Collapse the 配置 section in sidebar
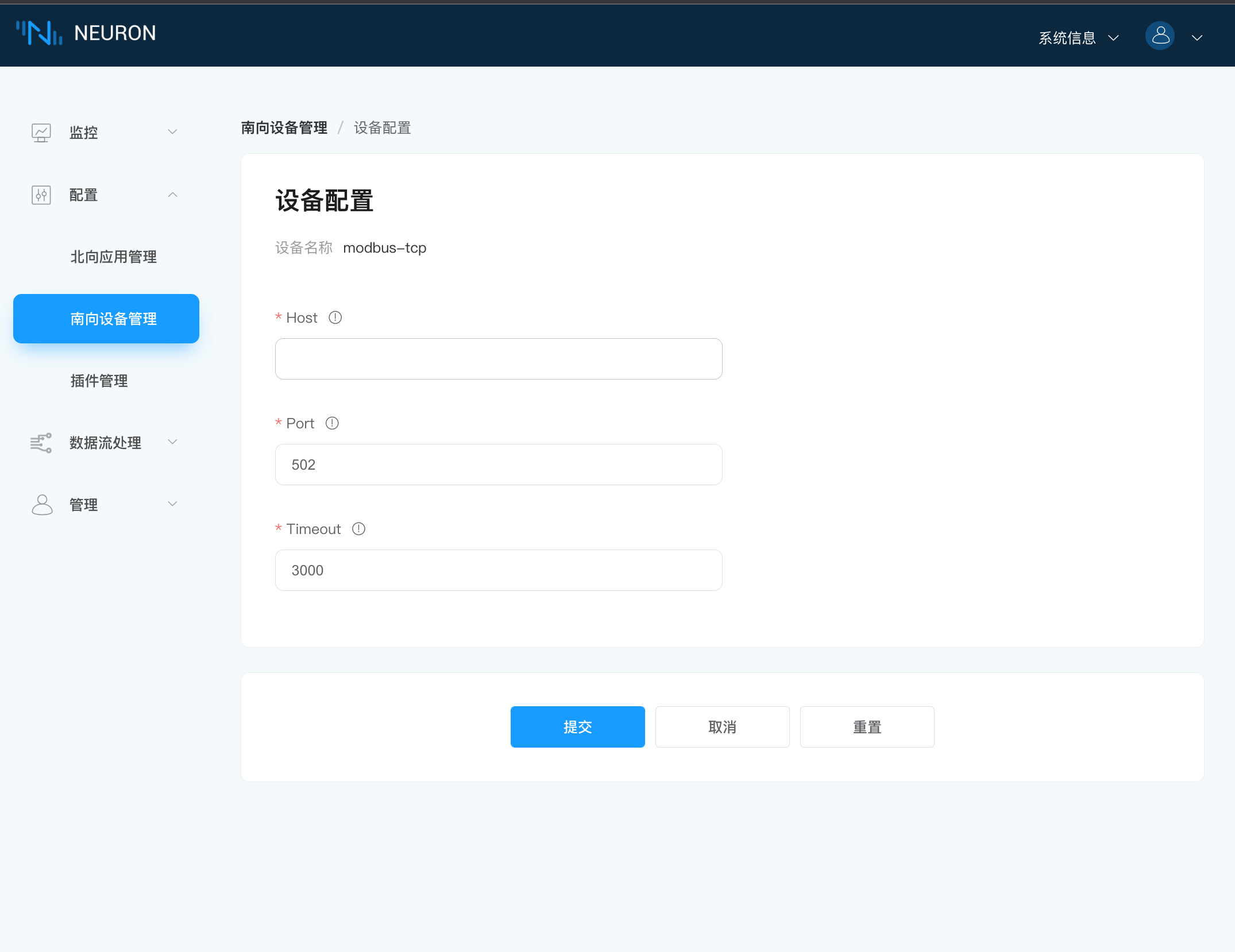Image resolution: width=1235 pixels, height=952 pixels. coord(172,195)
